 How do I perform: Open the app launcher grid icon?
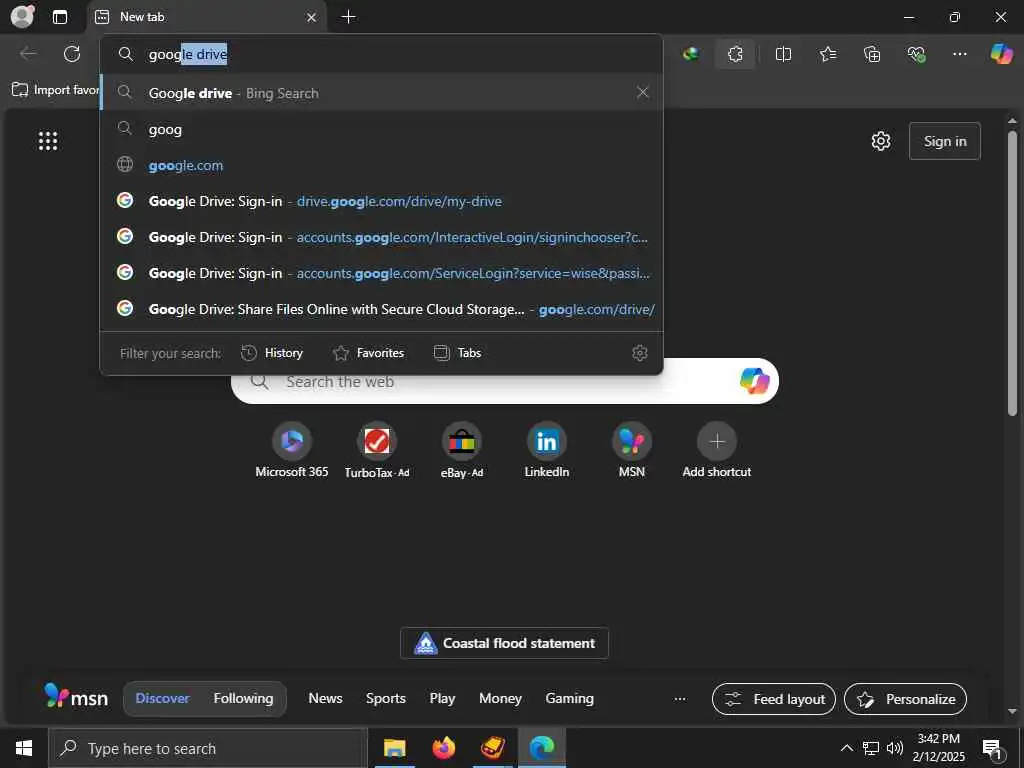pos(48,140)
